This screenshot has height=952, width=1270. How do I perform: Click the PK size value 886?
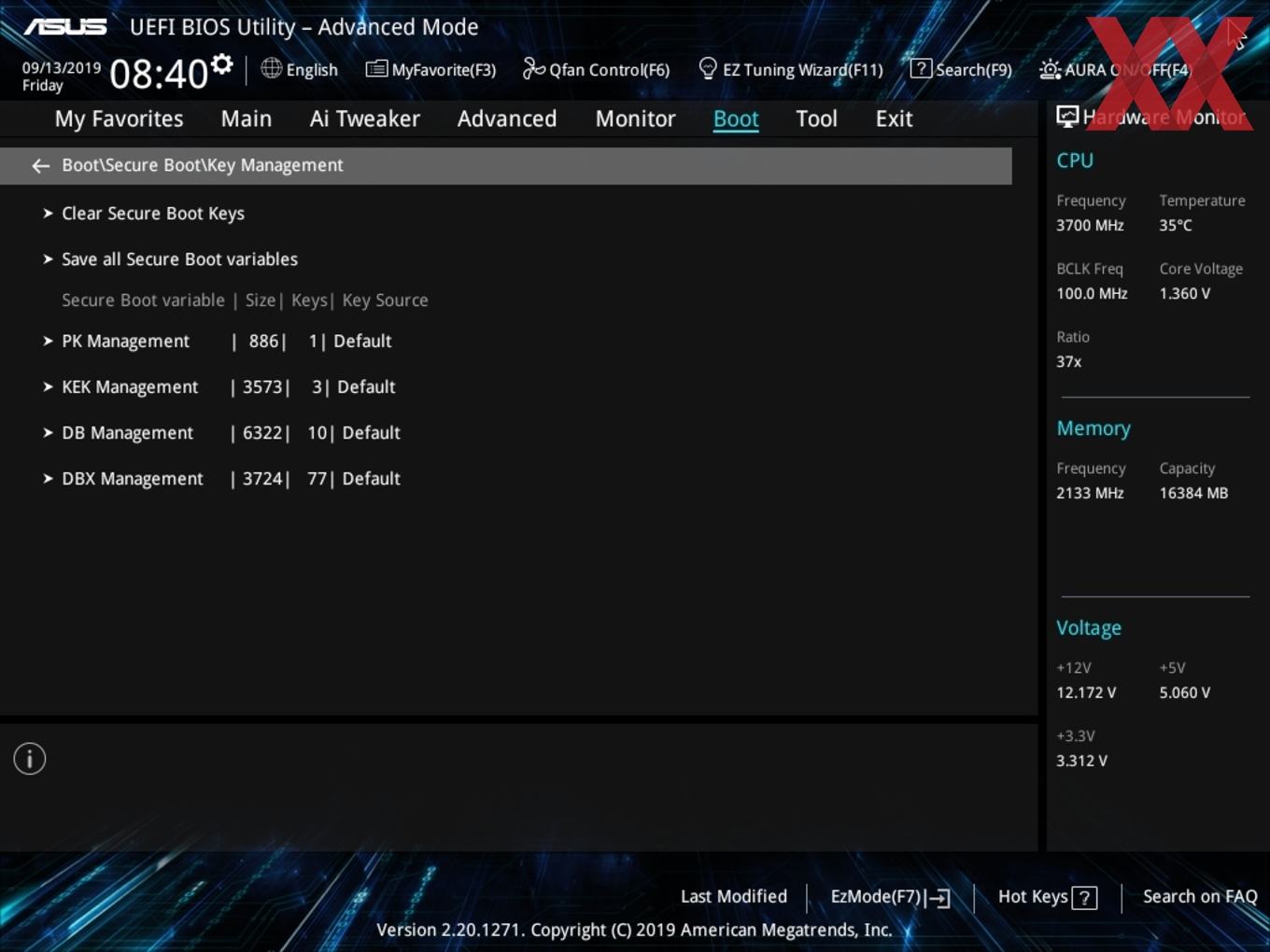[x=263, y=341]
